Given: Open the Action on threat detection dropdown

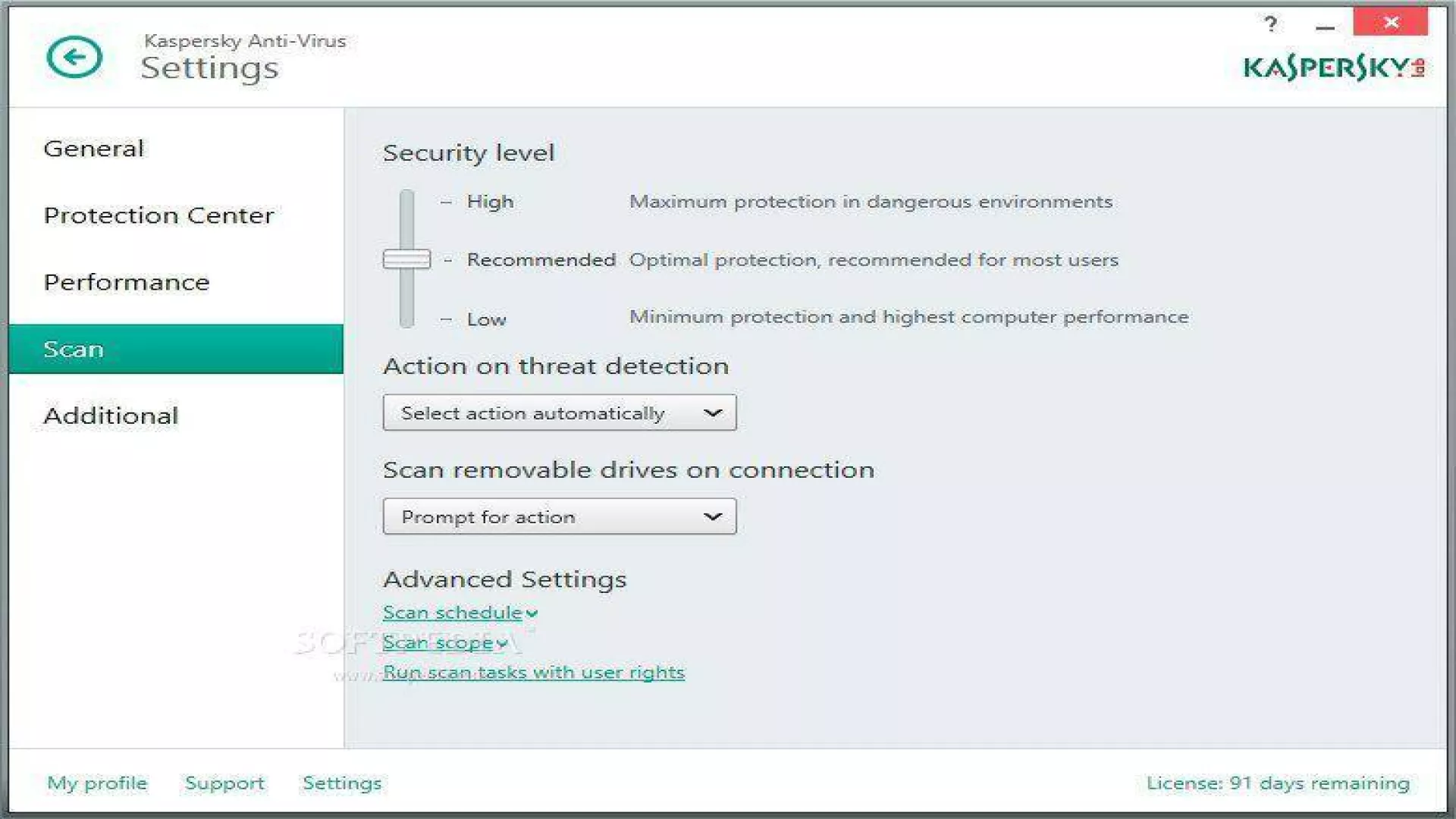Looking at the screenshot, I should (560, 413).
